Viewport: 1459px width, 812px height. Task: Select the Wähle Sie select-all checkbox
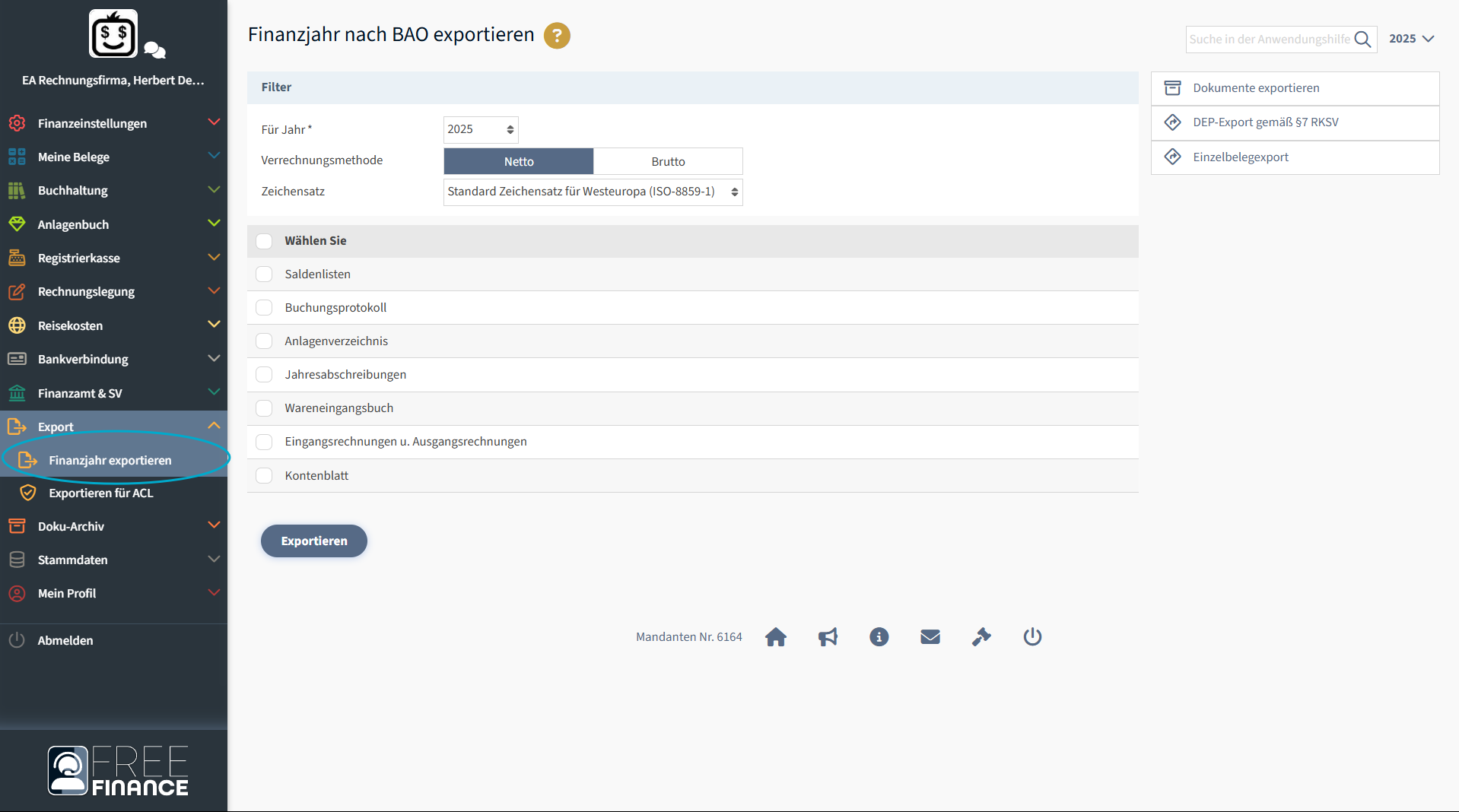[x=264, y=240]
